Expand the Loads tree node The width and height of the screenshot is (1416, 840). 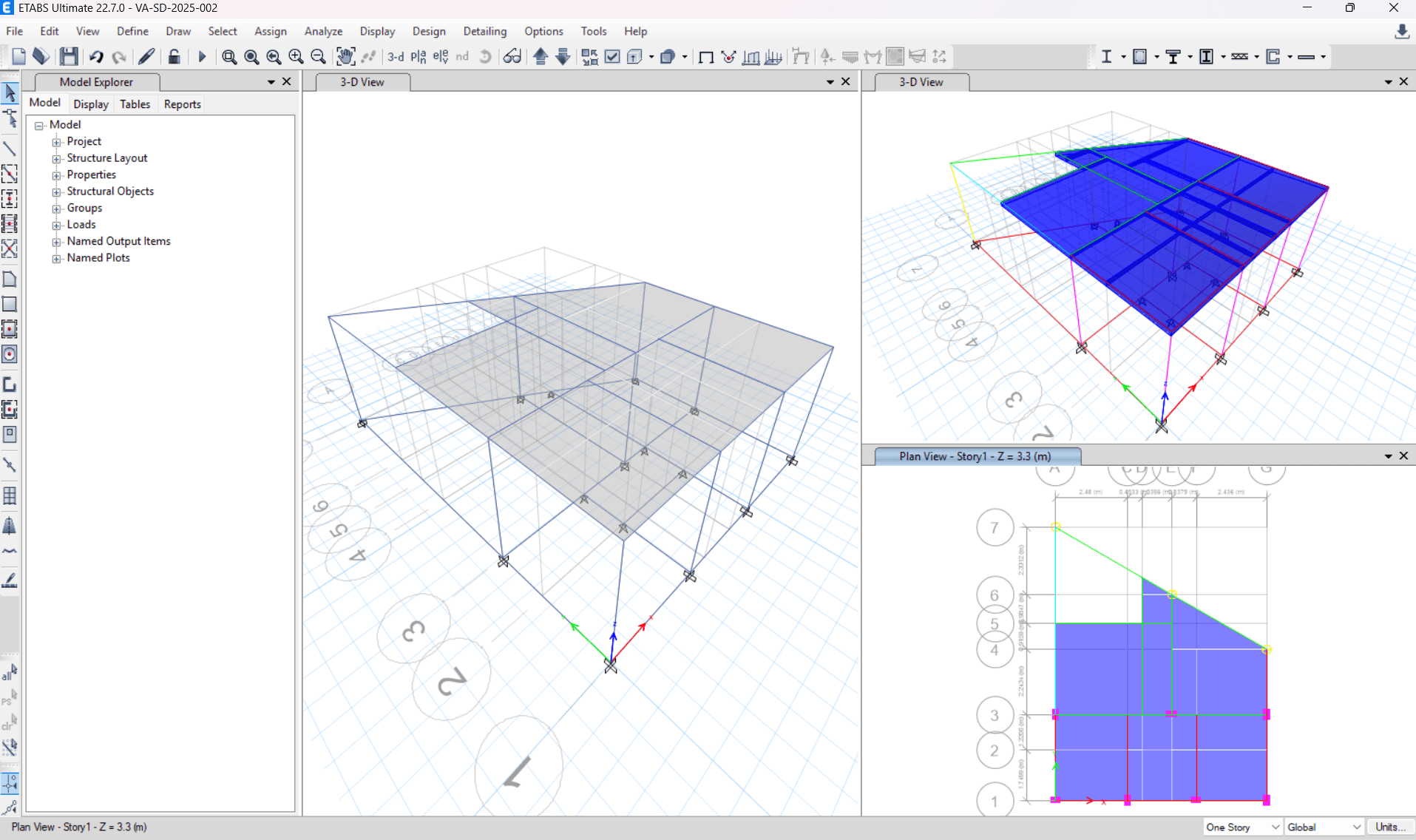click(x=56, y=226)
